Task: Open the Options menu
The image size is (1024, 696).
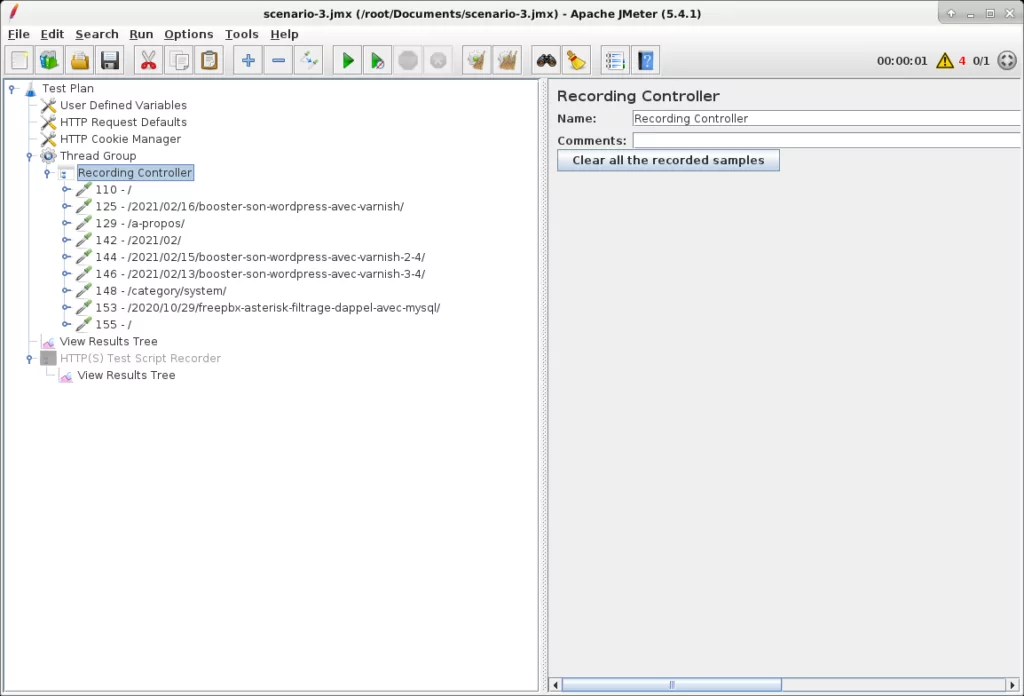Action: click(188, 34)
